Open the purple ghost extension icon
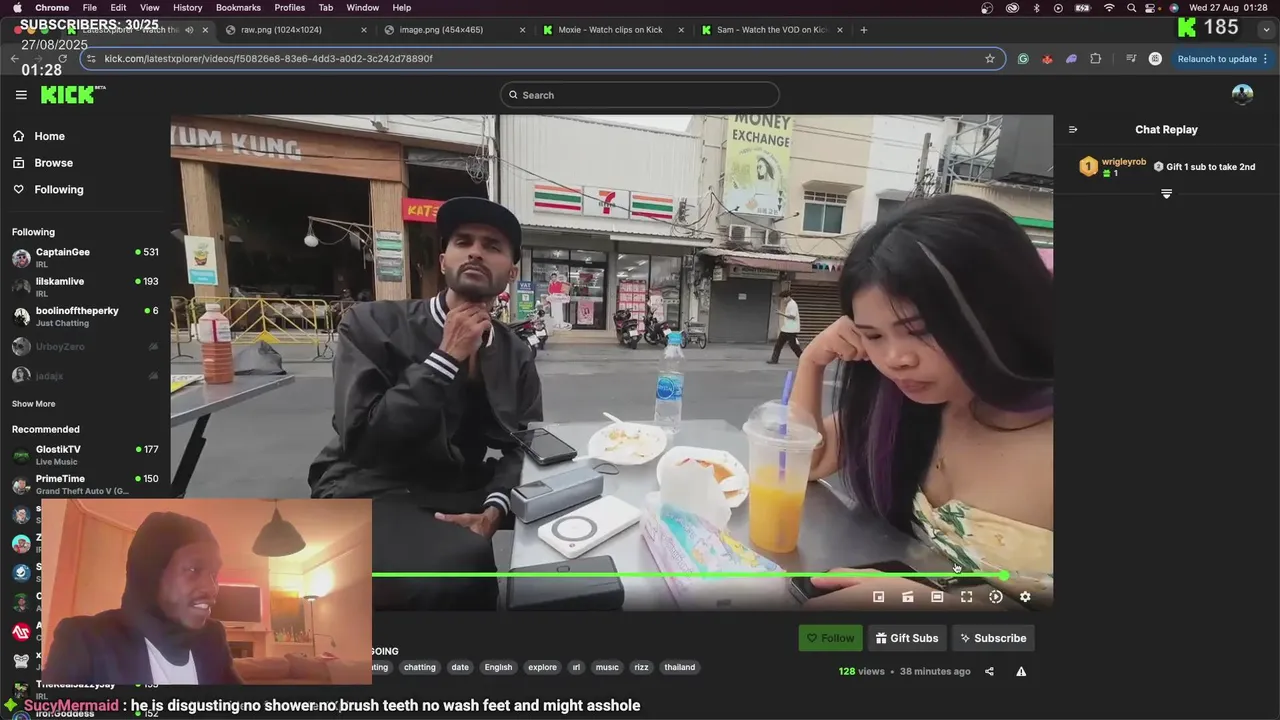Image resolution: width=1280 pixels, height=720 pixels. pos(1071,59)
